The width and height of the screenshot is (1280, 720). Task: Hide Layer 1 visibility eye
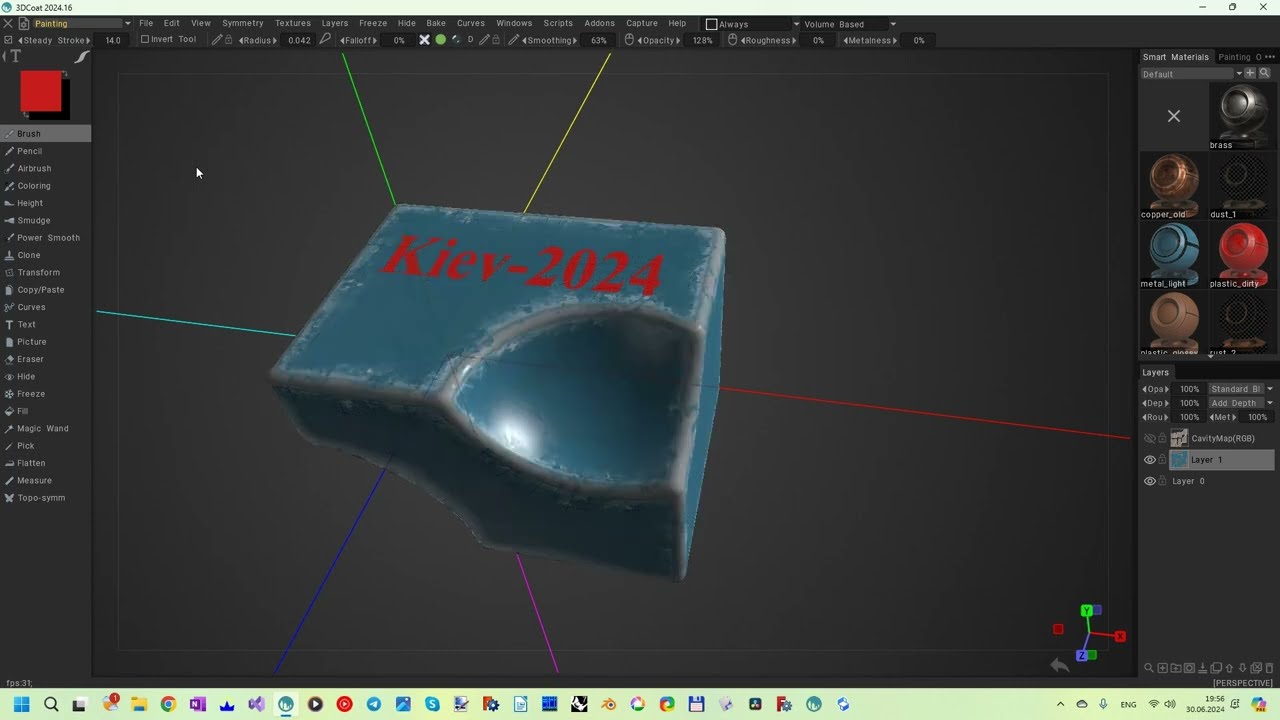tap(1149, 460)
